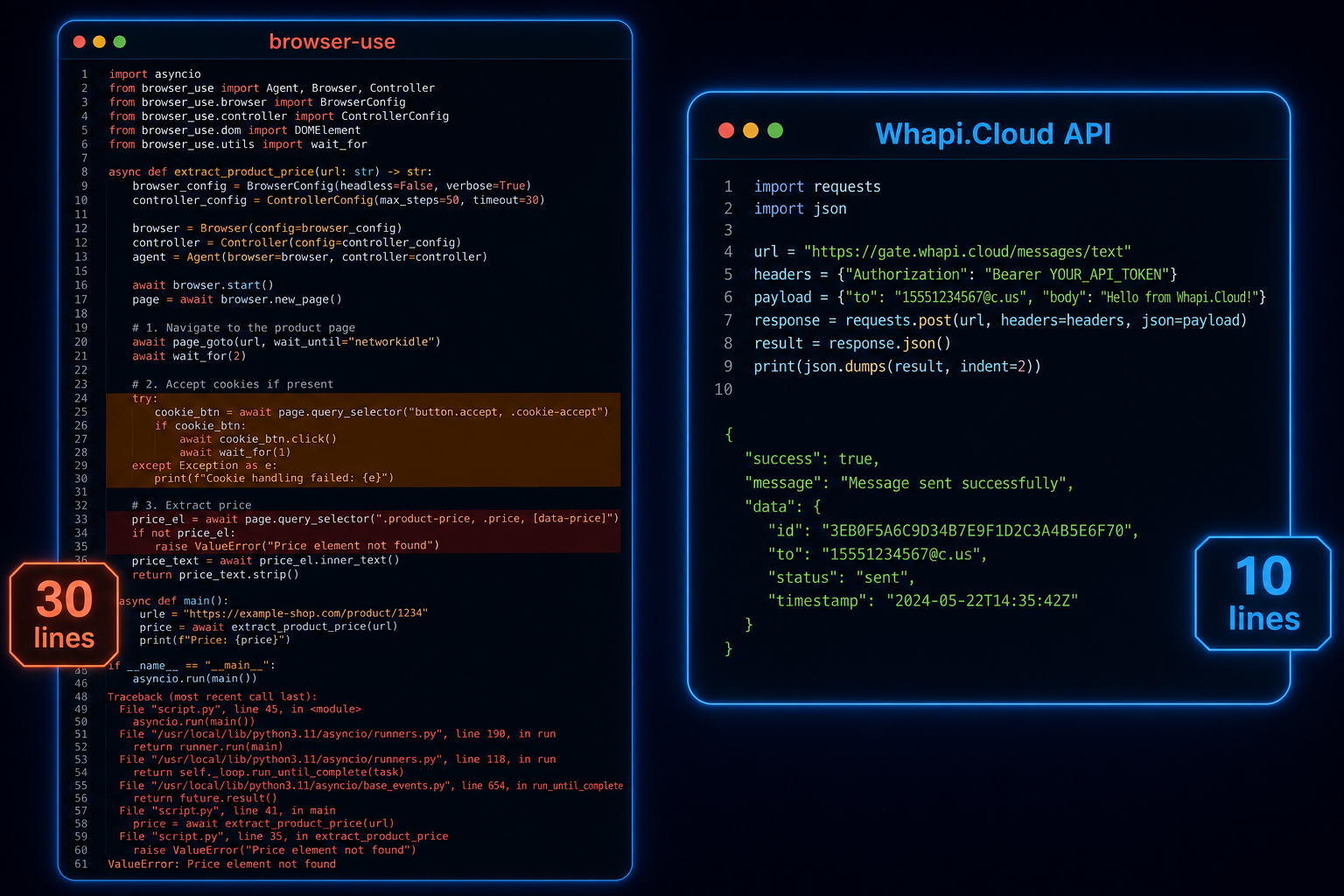Click the "import DOMElement" line
The width and height of the screenshot is (1344, 896).
click(x=234, y=130)
